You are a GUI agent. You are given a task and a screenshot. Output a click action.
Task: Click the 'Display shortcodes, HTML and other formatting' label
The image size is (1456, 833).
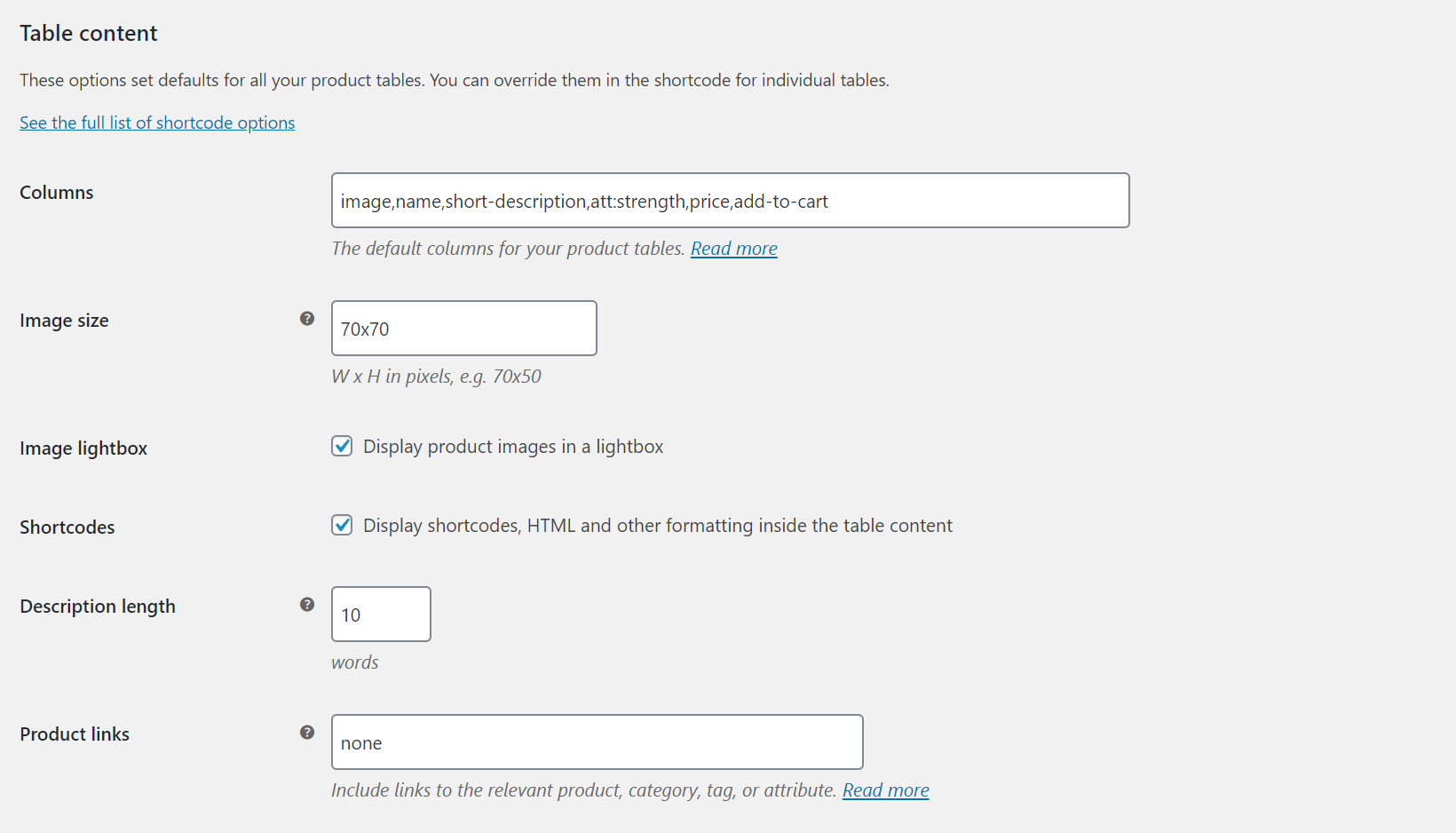657,526
